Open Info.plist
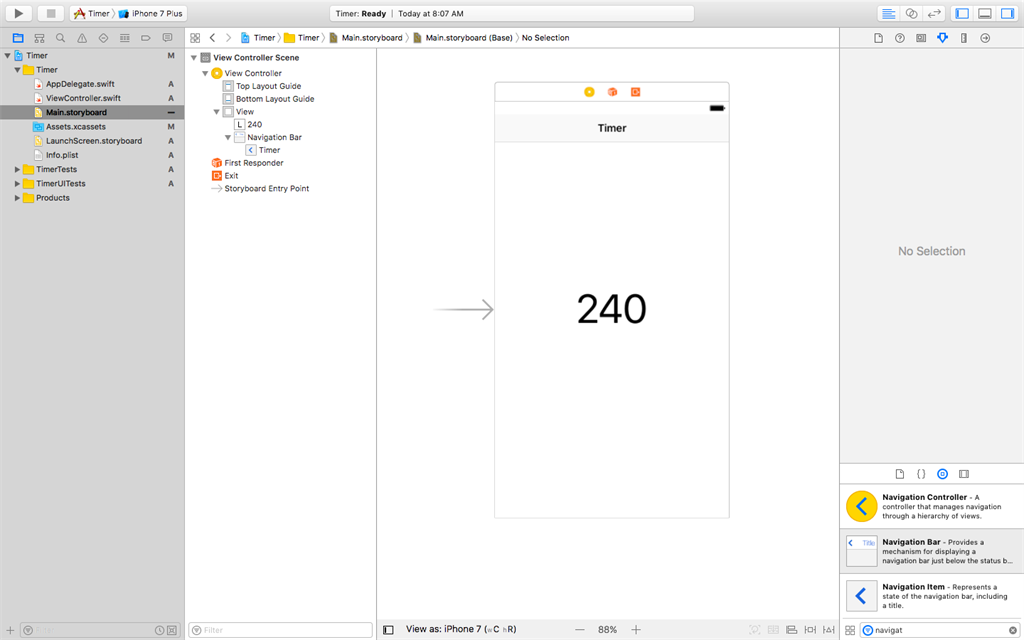 [62, 155]
